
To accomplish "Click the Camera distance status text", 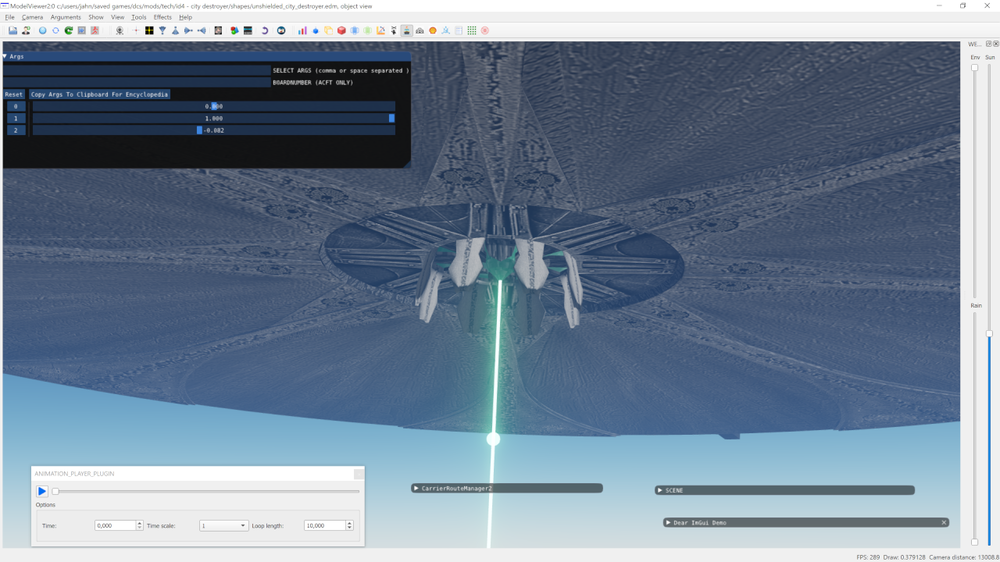I will pos(964,557).
